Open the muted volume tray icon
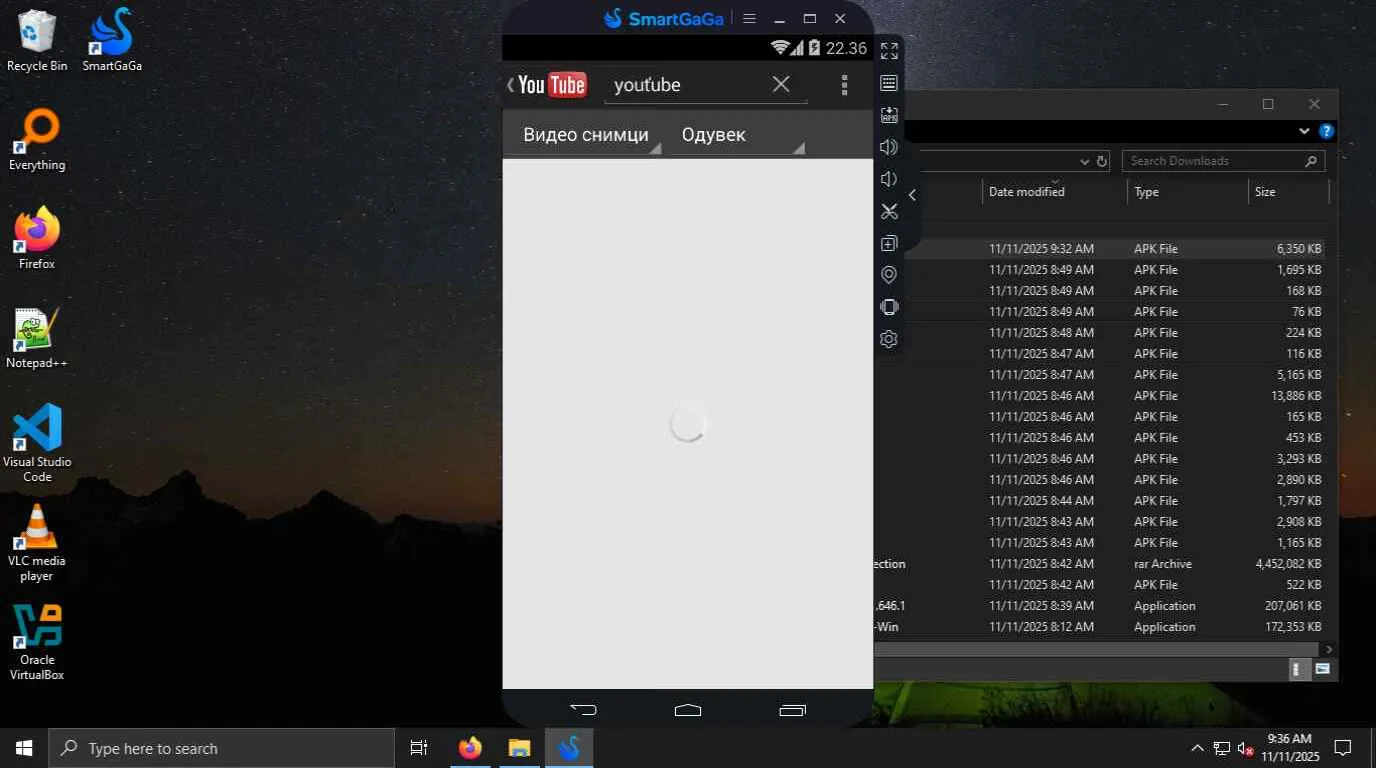The height and width of the screenshot is (768, 1376). pyautogui.click(x=1245, y=748)
